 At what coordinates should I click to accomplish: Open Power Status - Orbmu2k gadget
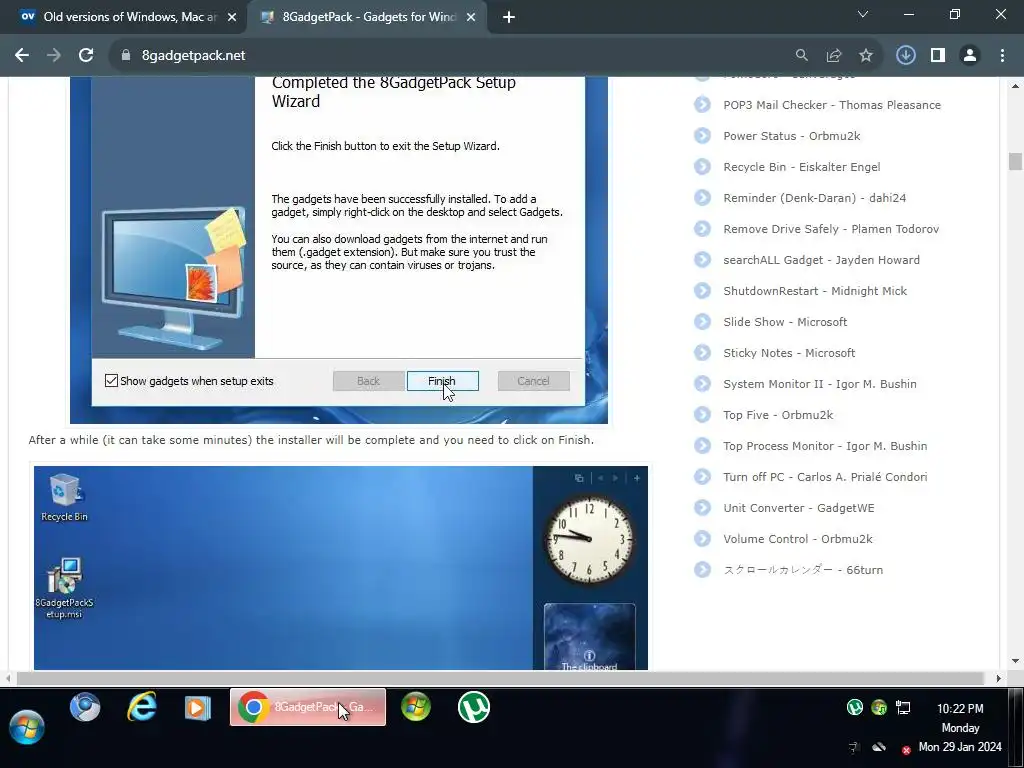[792, 136]
